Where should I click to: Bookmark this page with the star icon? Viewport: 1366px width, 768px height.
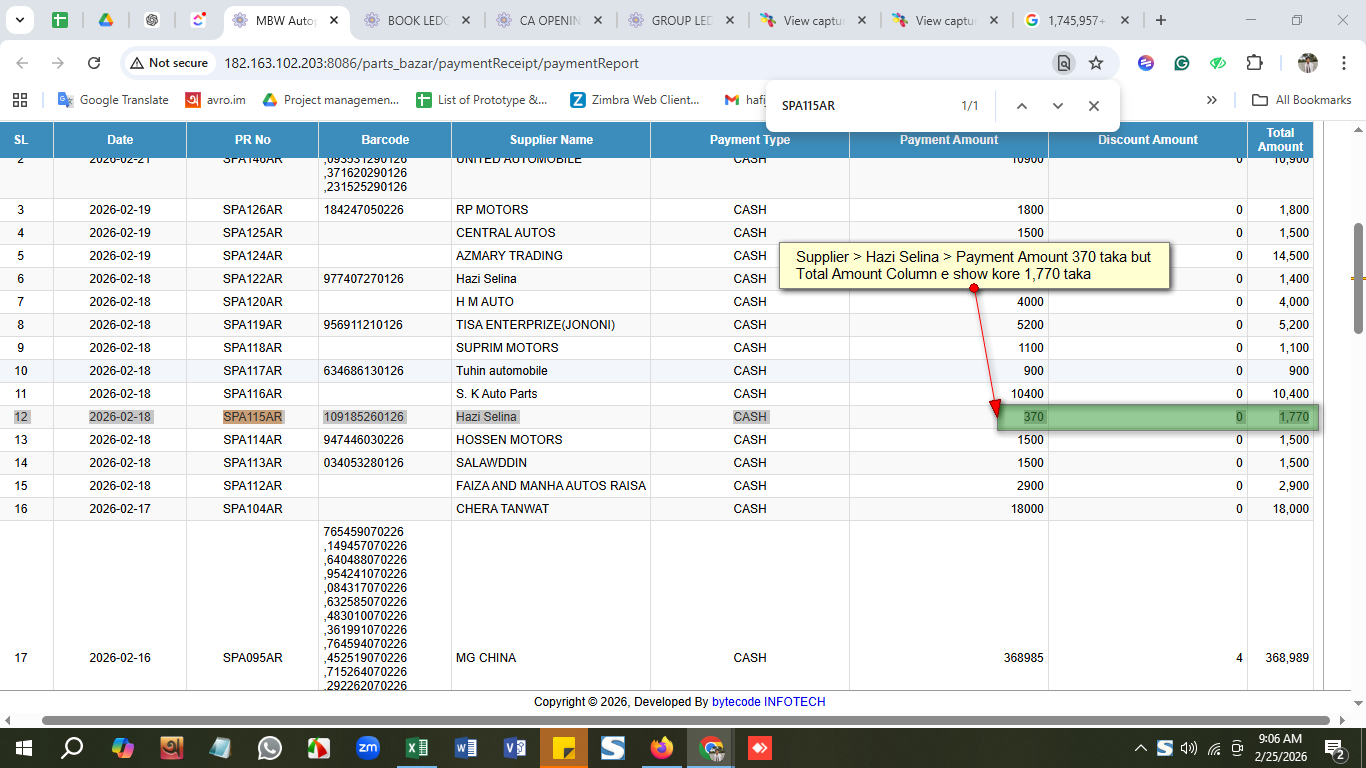pos(1096,63)
